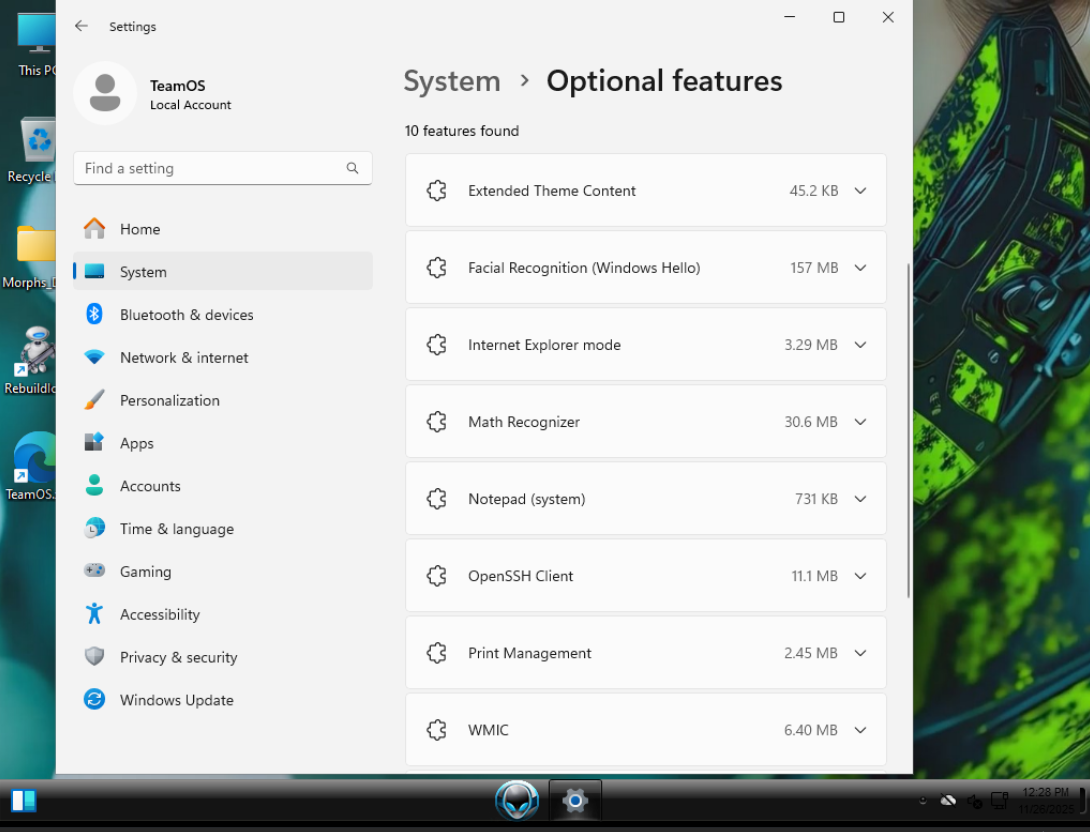The width and height of the screenshot is (1090, 832).
Task: Open the Accounts settings page
Action: click(150, 486)
